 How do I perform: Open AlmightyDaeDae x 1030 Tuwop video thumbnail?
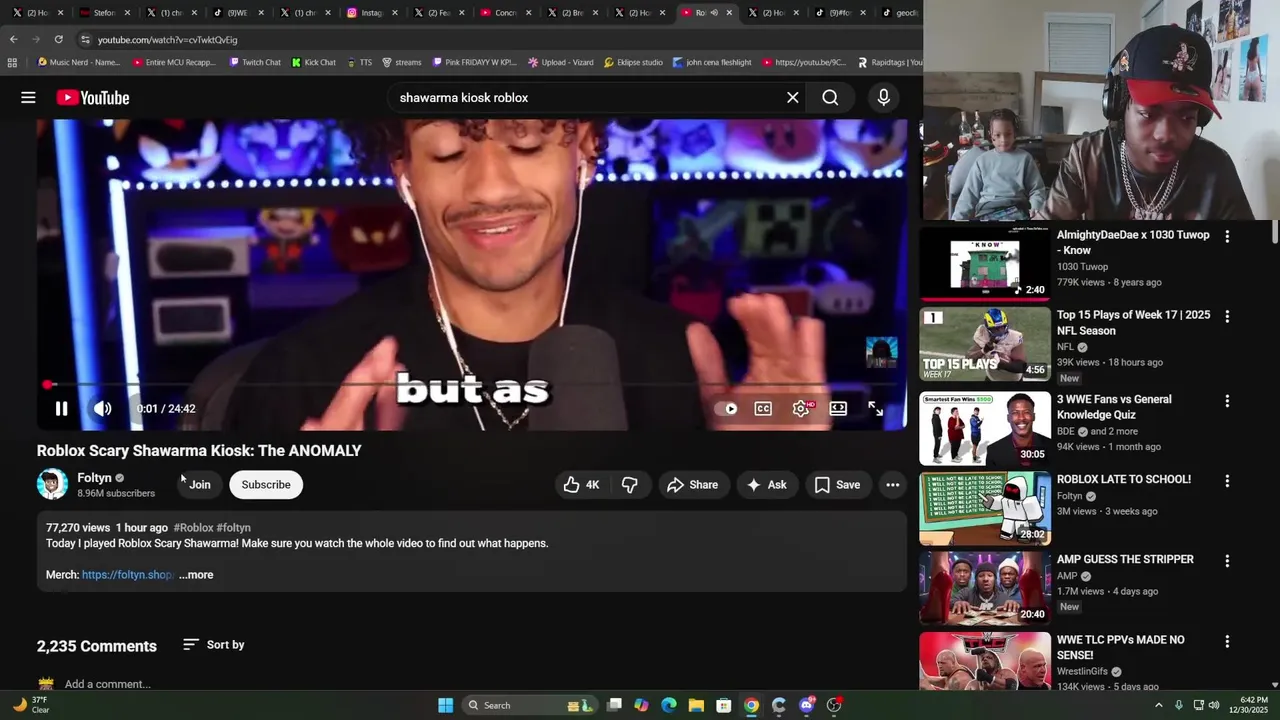pyautogui.click(x=984, y=264)
